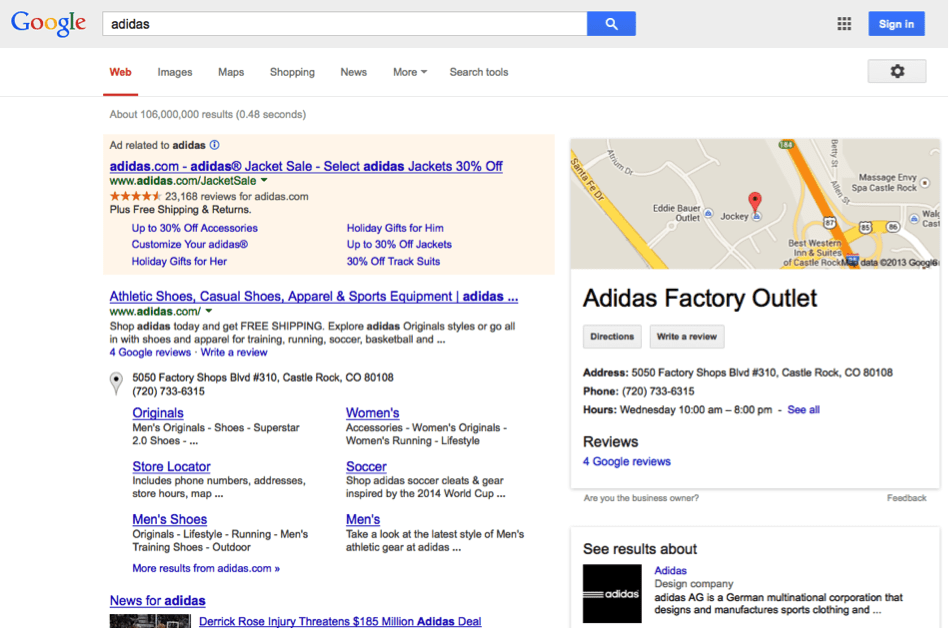The height and width of the screenshot is (629, 949).
Task: Click the Derrick Rose news thumbnail
Action: tap(150, 621)
